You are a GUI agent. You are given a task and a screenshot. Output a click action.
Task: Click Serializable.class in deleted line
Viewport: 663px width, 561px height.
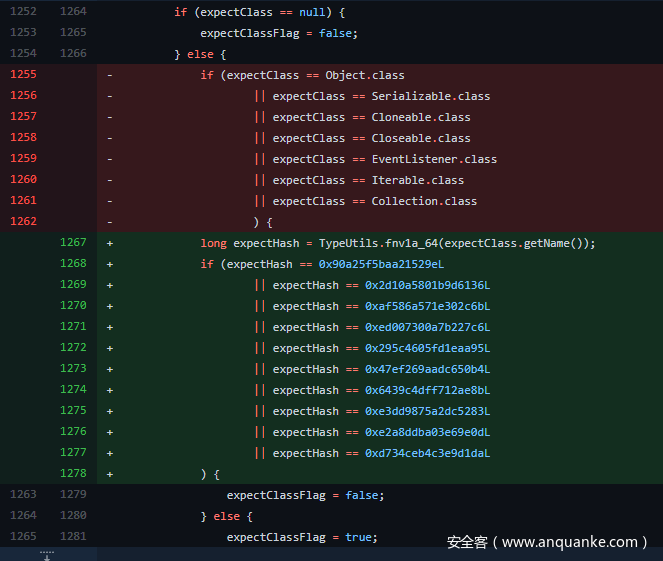tap(430, 96)
